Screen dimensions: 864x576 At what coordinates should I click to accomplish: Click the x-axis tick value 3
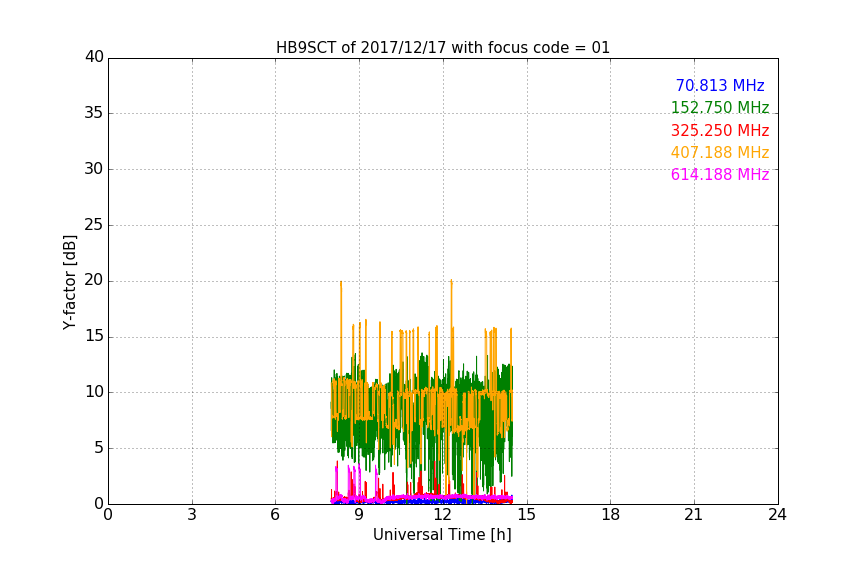(192, 515)
